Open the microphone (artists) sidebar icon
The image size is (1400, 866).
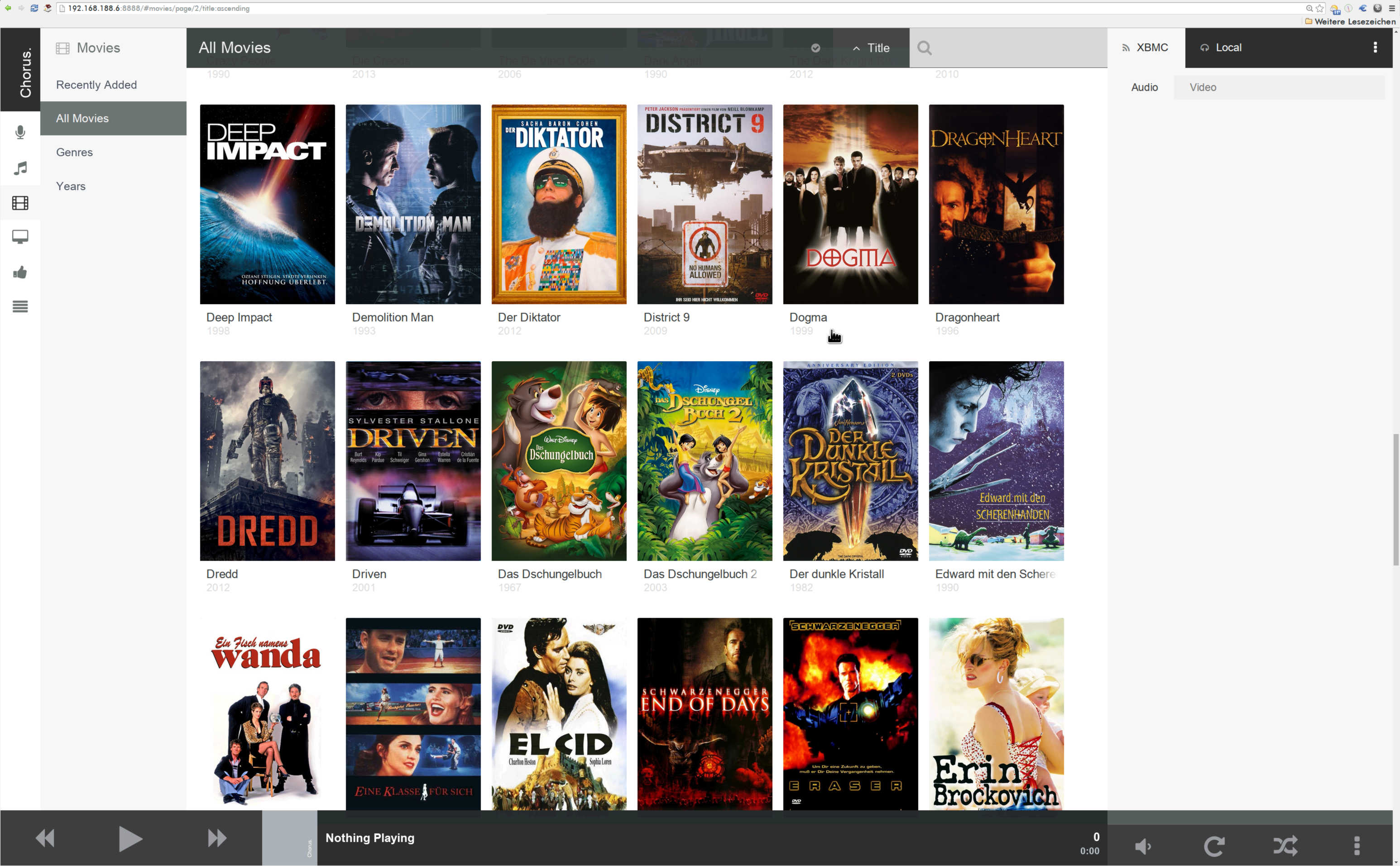[x=20, y=132]
